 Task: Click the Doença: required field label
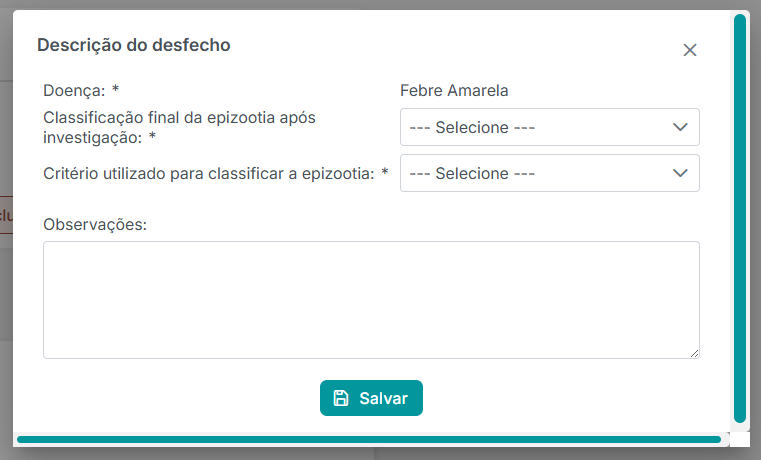(81, 91)
